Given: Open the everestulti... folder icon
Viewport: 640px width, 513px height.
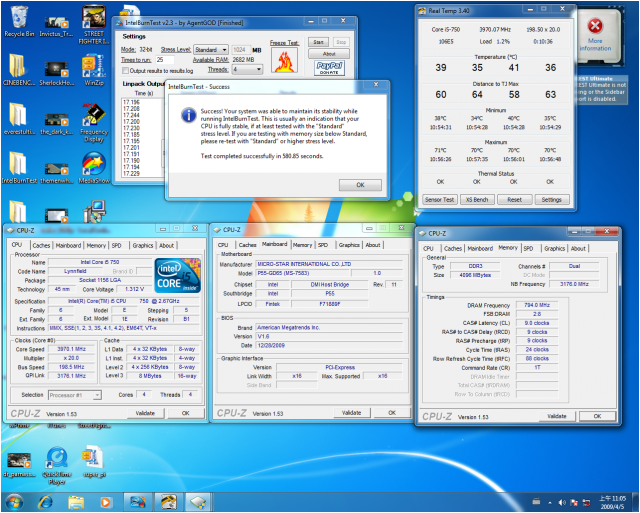Looking at the screenshot, I should [18, 119].
